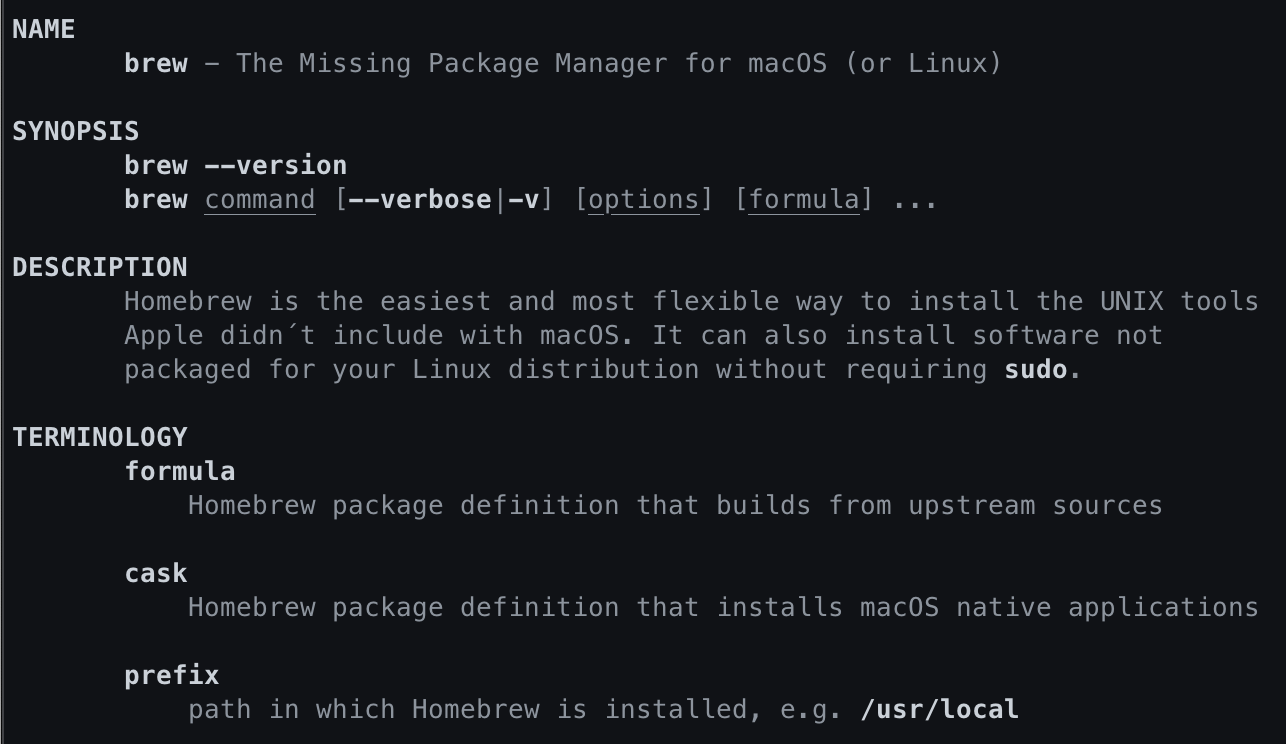This screenshot has height=744, width=1286.
Task: Click the bold 'cask' term
Action: (156, 574)
